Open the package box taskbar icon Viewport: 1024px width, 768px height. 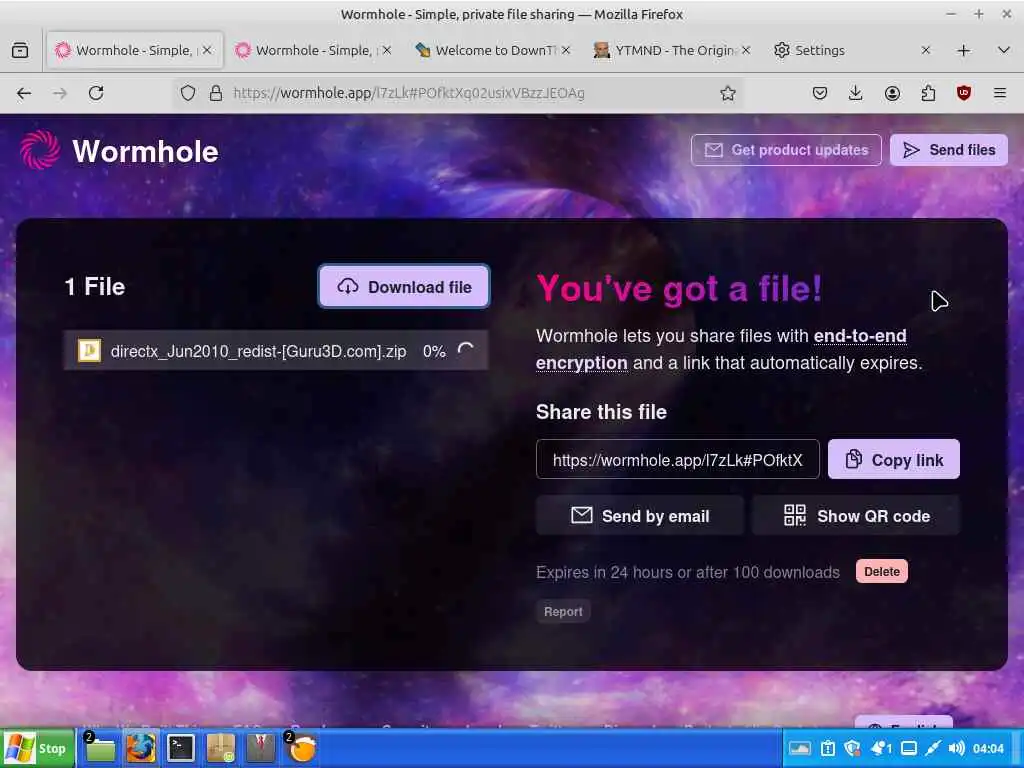(x=221, y=748)
